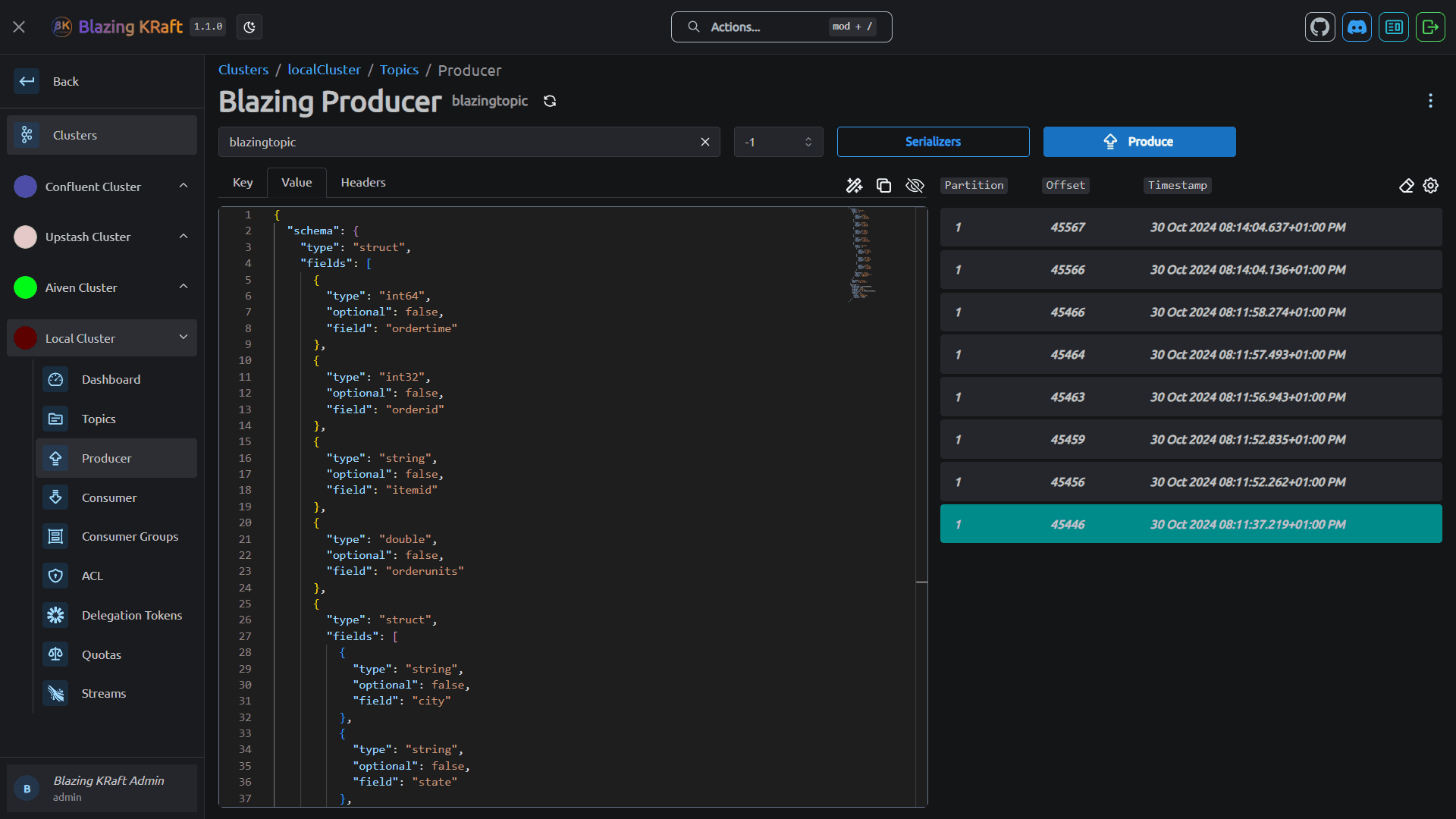
Task: Select the record with offset 45567
Action: tap(1191, 227)
